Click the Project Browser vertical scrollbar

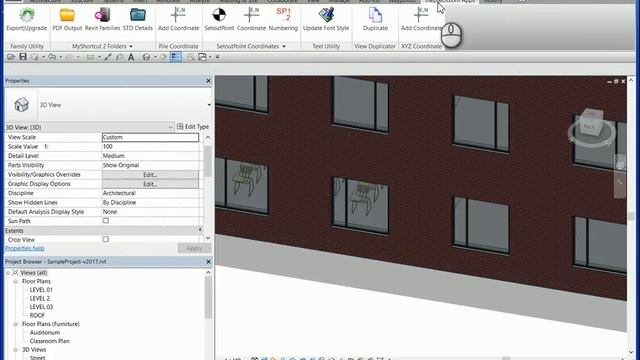point(208,297)
